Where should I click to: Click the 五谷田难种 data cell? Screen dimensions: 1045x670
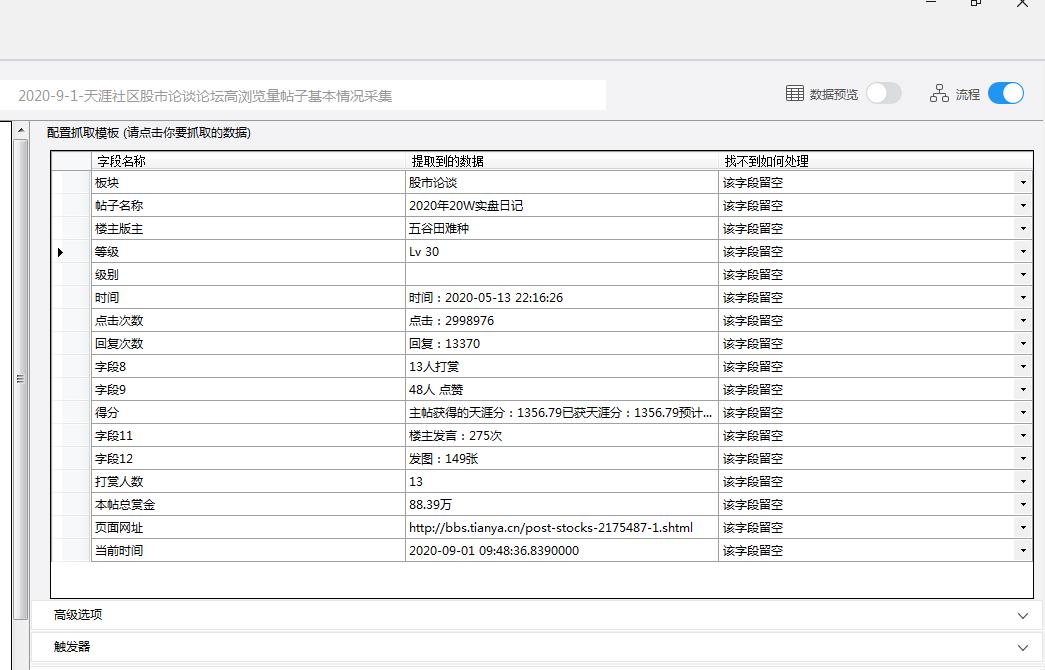point(562,229)
